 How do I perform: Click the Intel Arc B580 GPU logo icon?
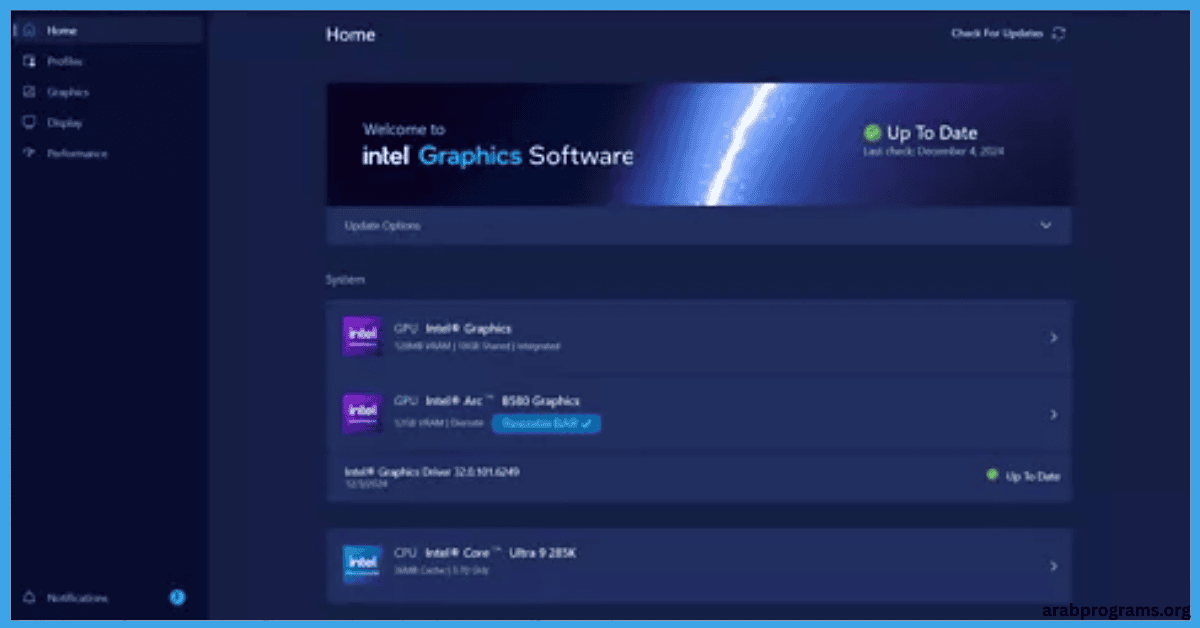[x=361, y=413]
